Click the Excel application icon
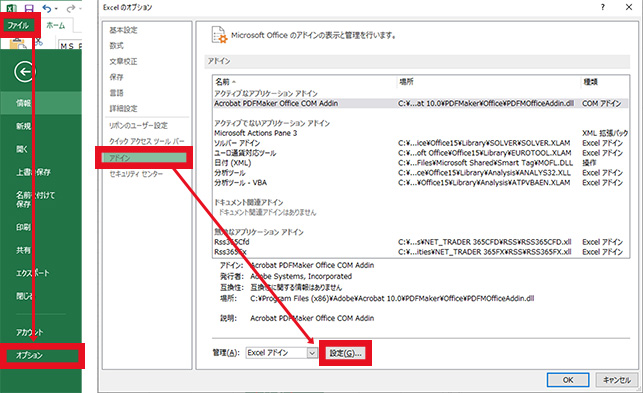Screen dimensions: 643x393 click(x=11, y=8)
